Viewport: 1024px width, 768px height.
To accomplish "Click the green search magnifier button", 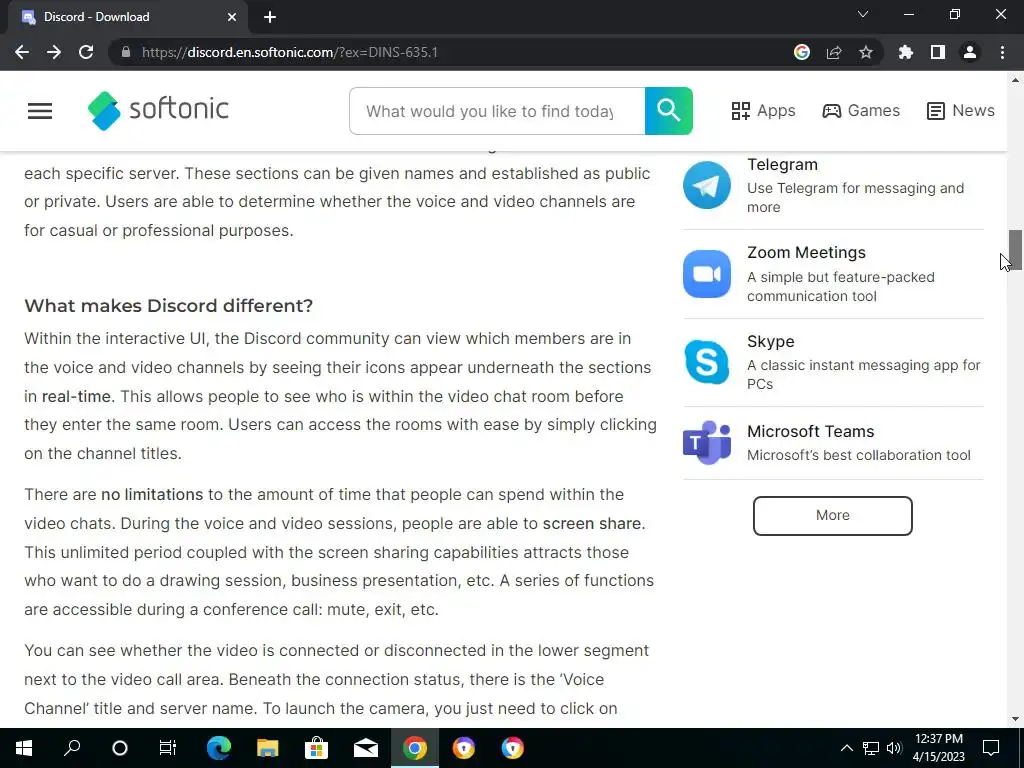I will (668, 111).
